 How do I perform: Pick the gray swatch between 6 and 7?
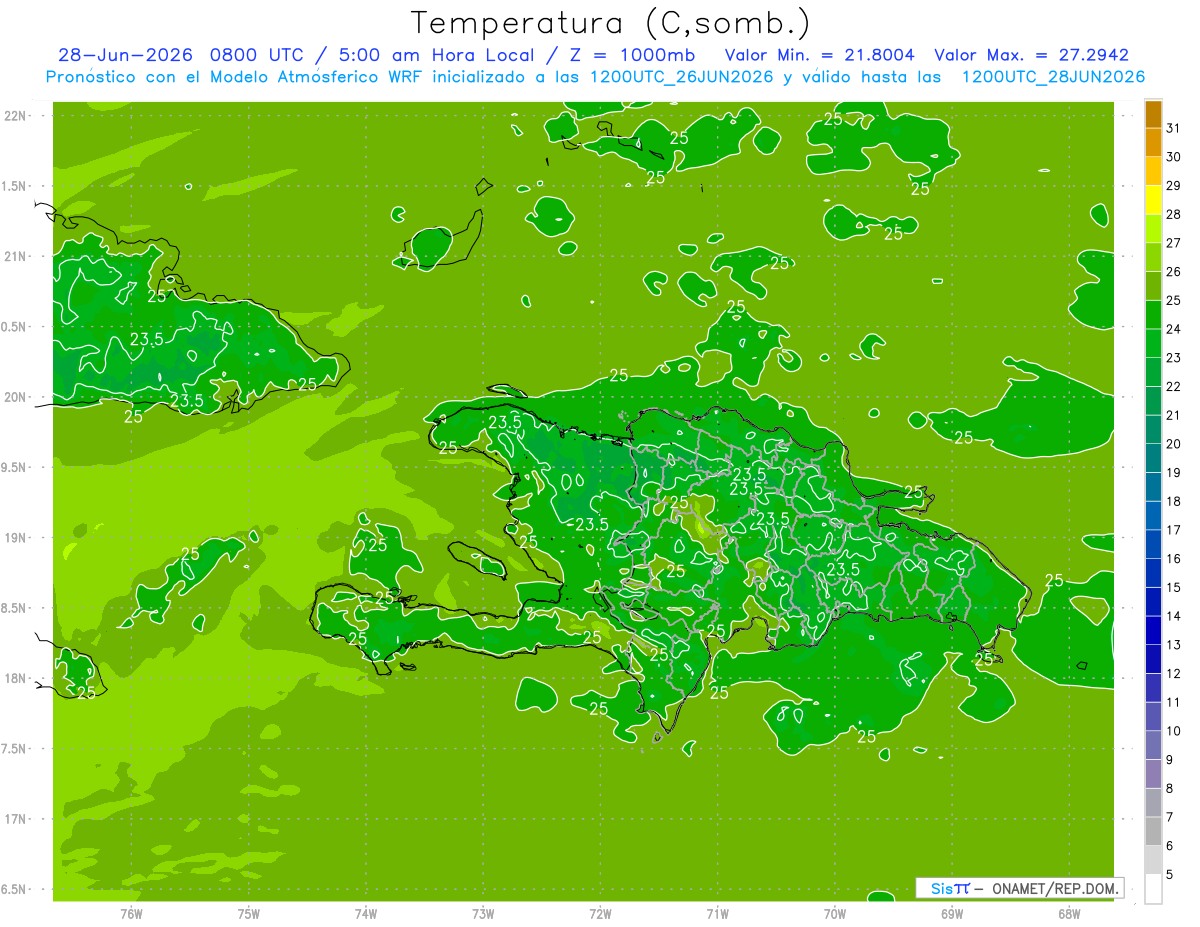tap(1153, 831)
